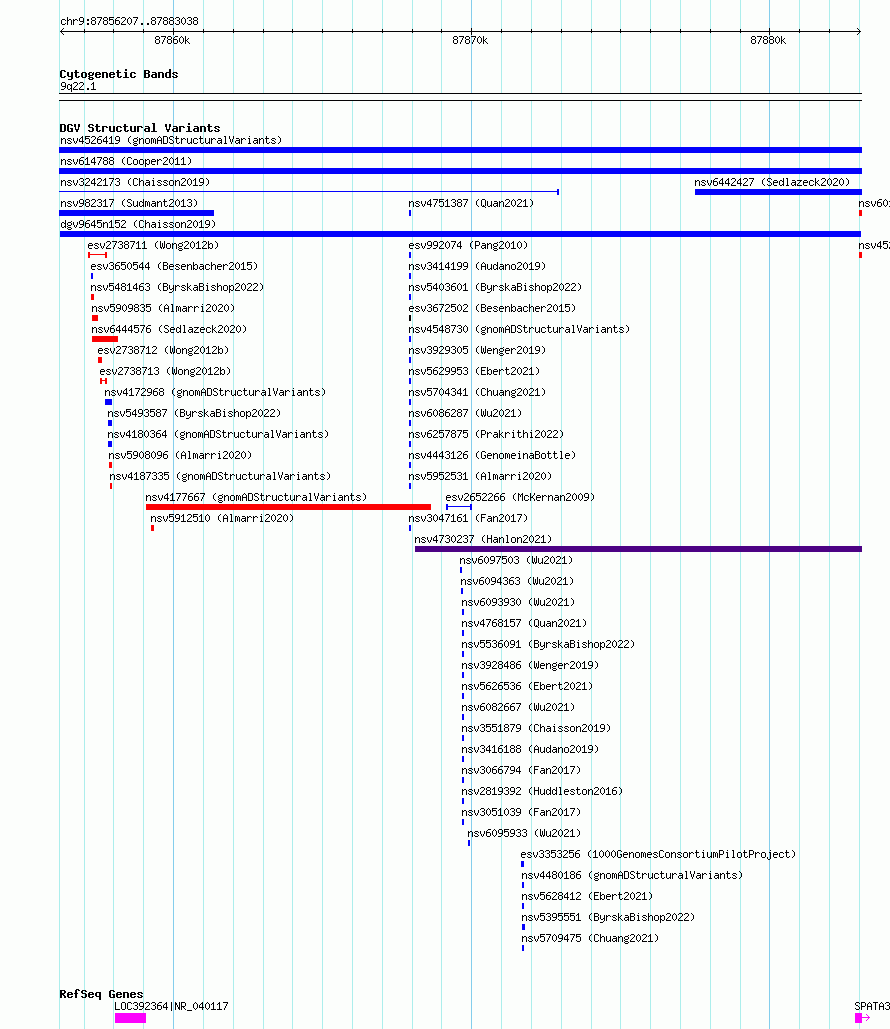Screen dimensions: 890x1029
Task: Open nsv2819392 (Huddleston2016) label
Action: point(542,791)
